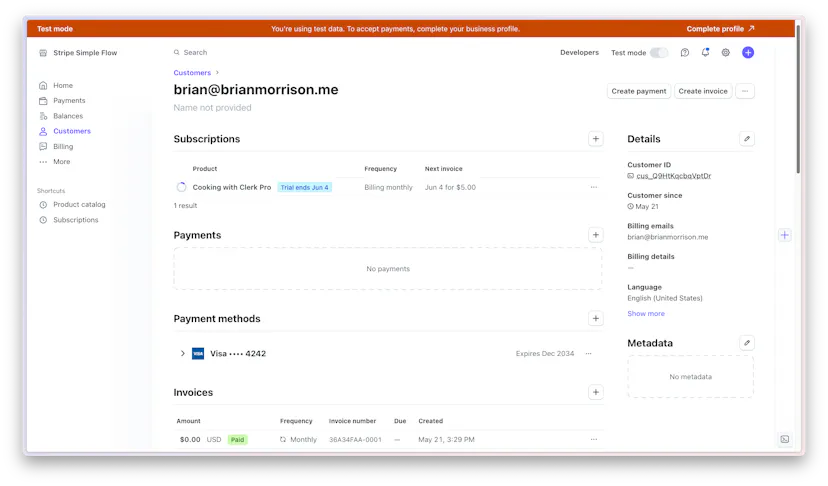This screenshot has height=486, width=828.
Task: Click the purple plus create button
Action: click(748, 52)
